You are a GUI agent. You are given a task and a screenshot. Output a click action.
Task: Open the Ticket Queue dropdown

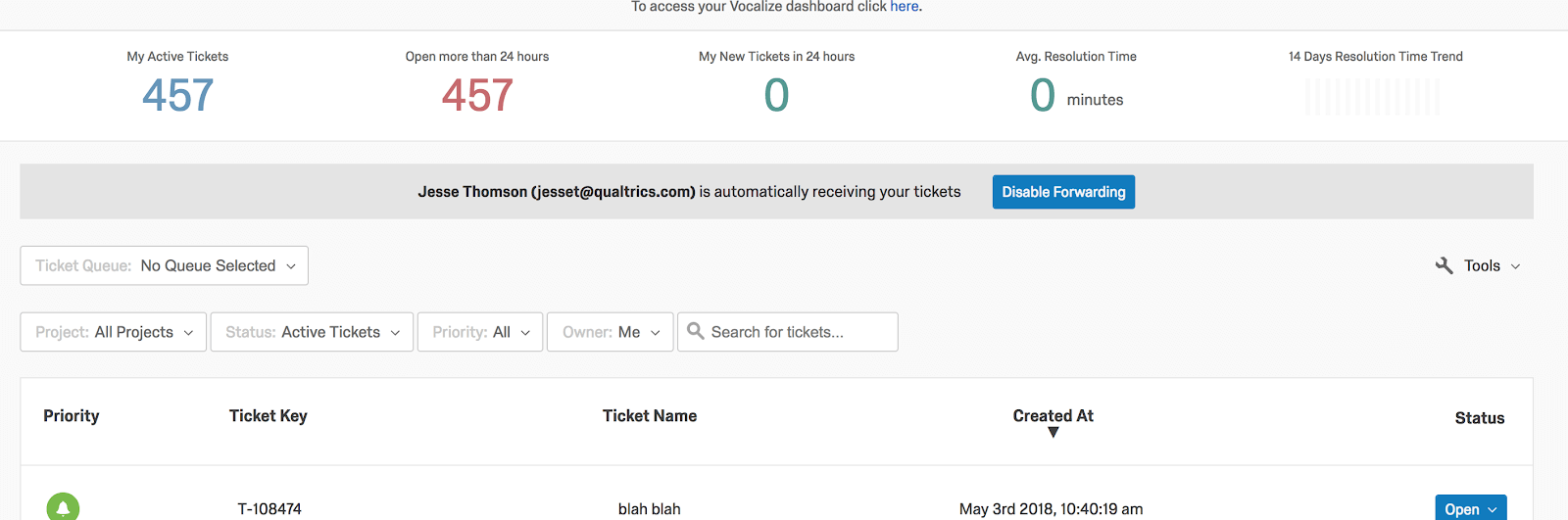[165, 265]
